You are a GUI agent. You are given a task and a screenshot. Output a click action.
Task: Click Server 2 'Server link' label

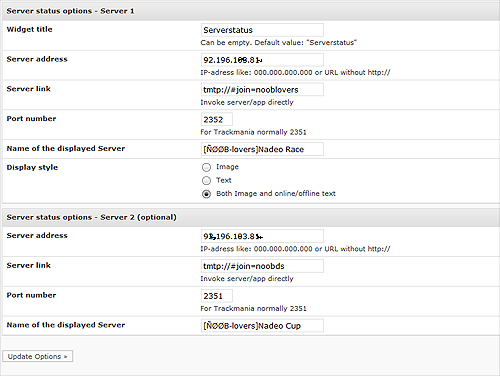[x=29, y=265]
